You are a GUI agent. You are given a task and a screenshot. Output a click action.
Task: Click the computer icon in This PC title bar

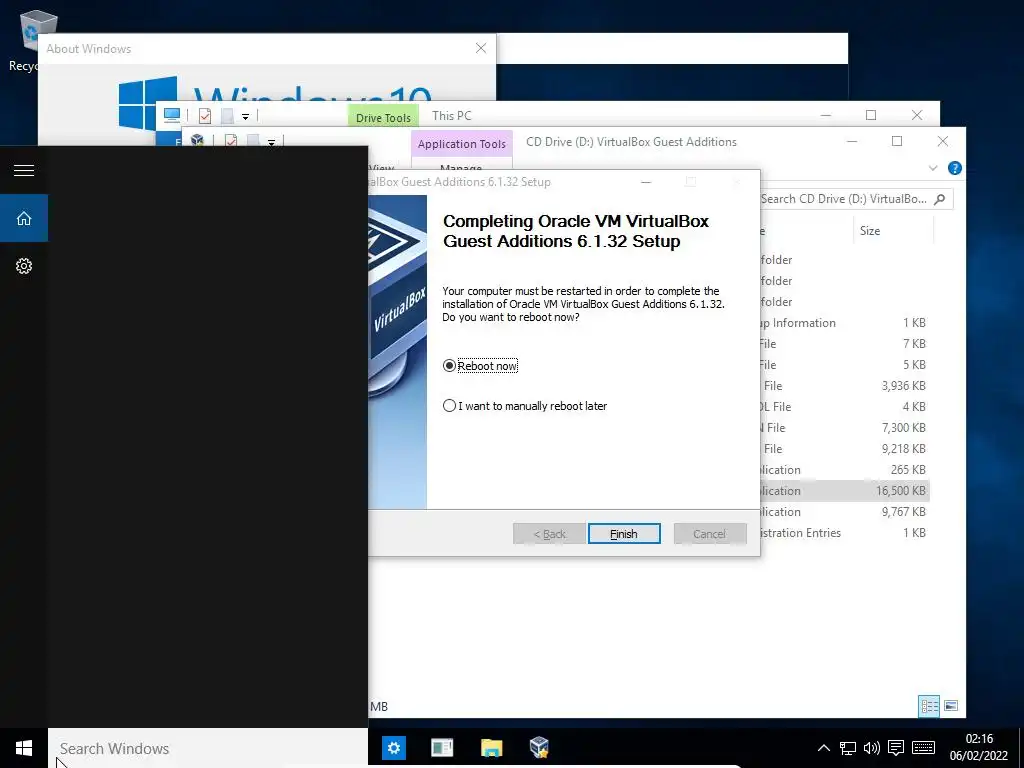(172, 116)
